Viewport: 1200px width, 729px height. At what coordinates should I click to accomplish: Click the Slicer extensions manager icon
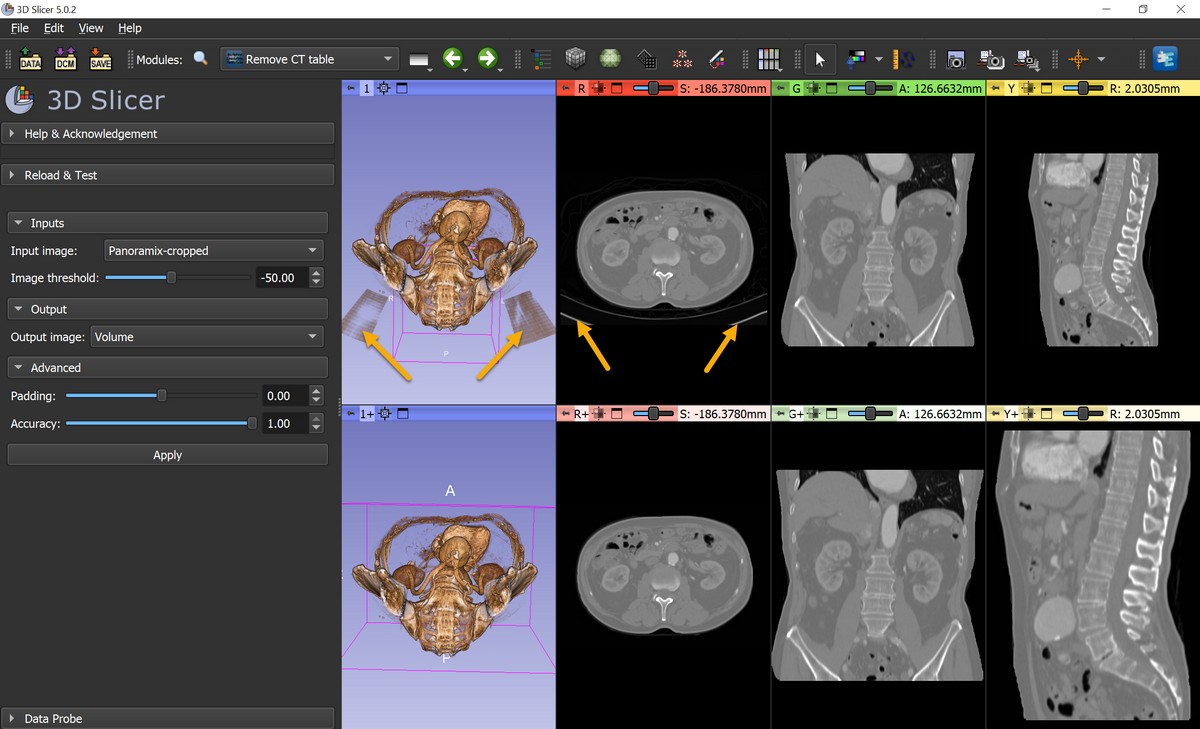(1165, 59)
